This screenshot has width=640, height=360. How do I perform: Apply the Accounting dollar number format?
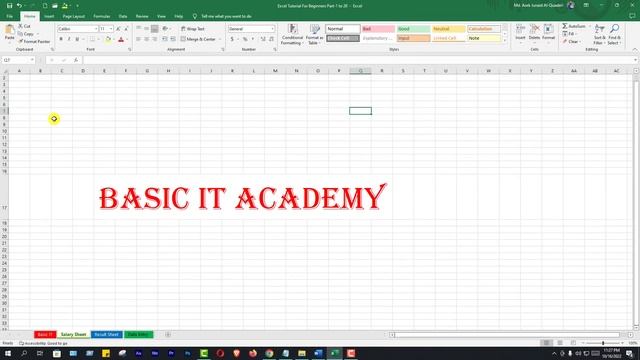pos(232,39)
